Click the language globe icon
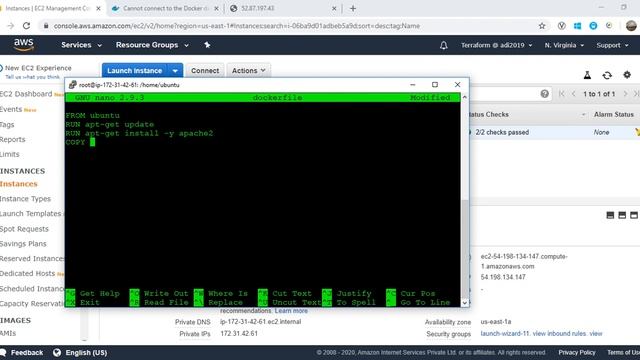This screenshot has width=640, height=360. coord(57,353)
